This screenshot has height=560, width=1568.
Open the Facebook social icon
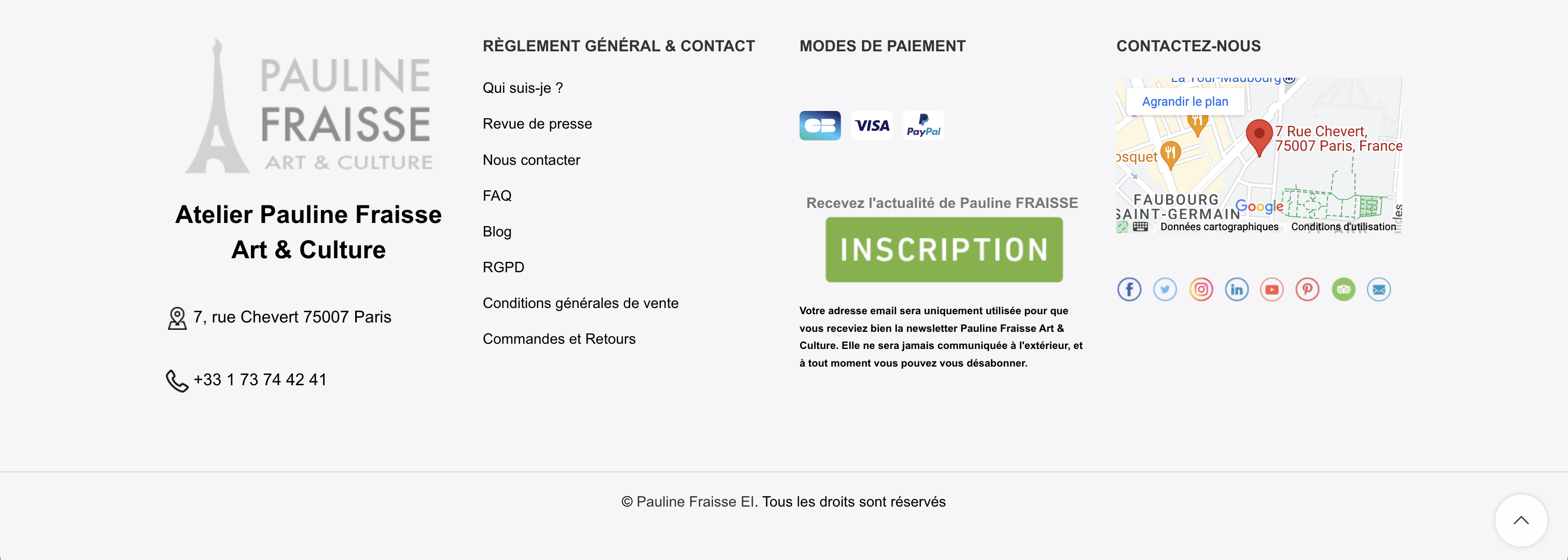coord(1129,289)
